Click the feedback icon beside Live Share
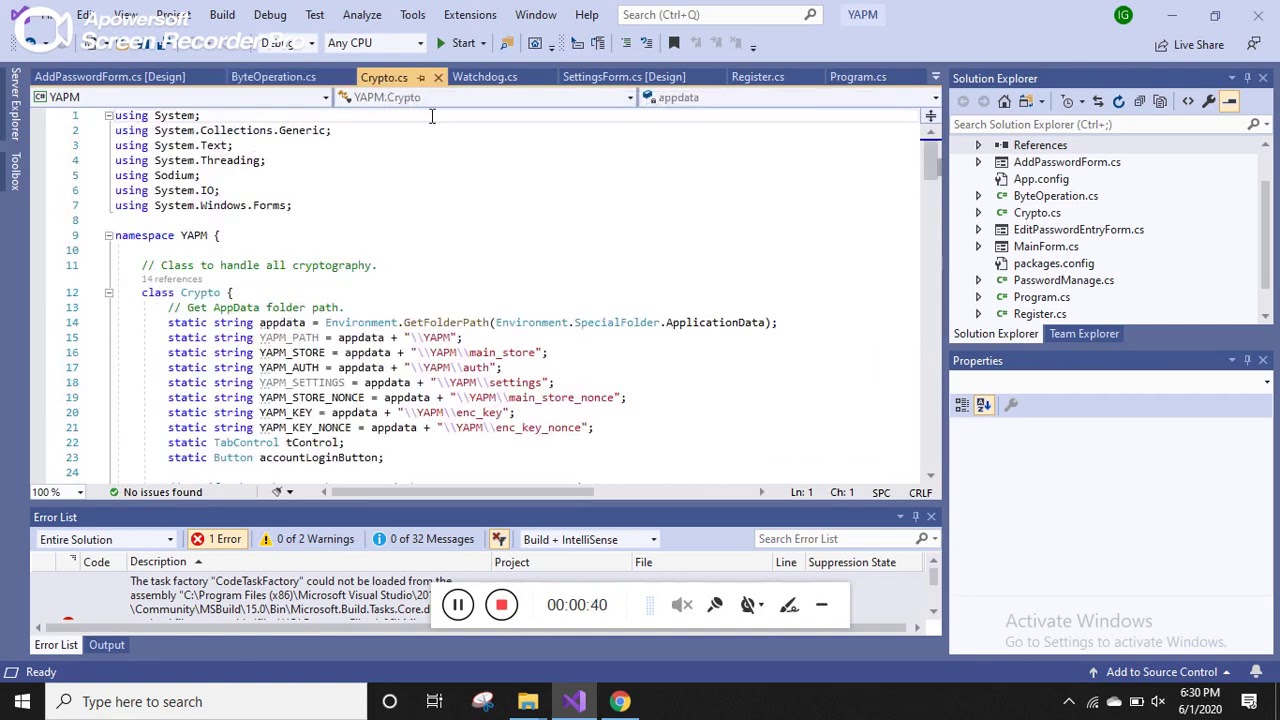Screen dimensions: 1280x720 [x=1253, y=44]
